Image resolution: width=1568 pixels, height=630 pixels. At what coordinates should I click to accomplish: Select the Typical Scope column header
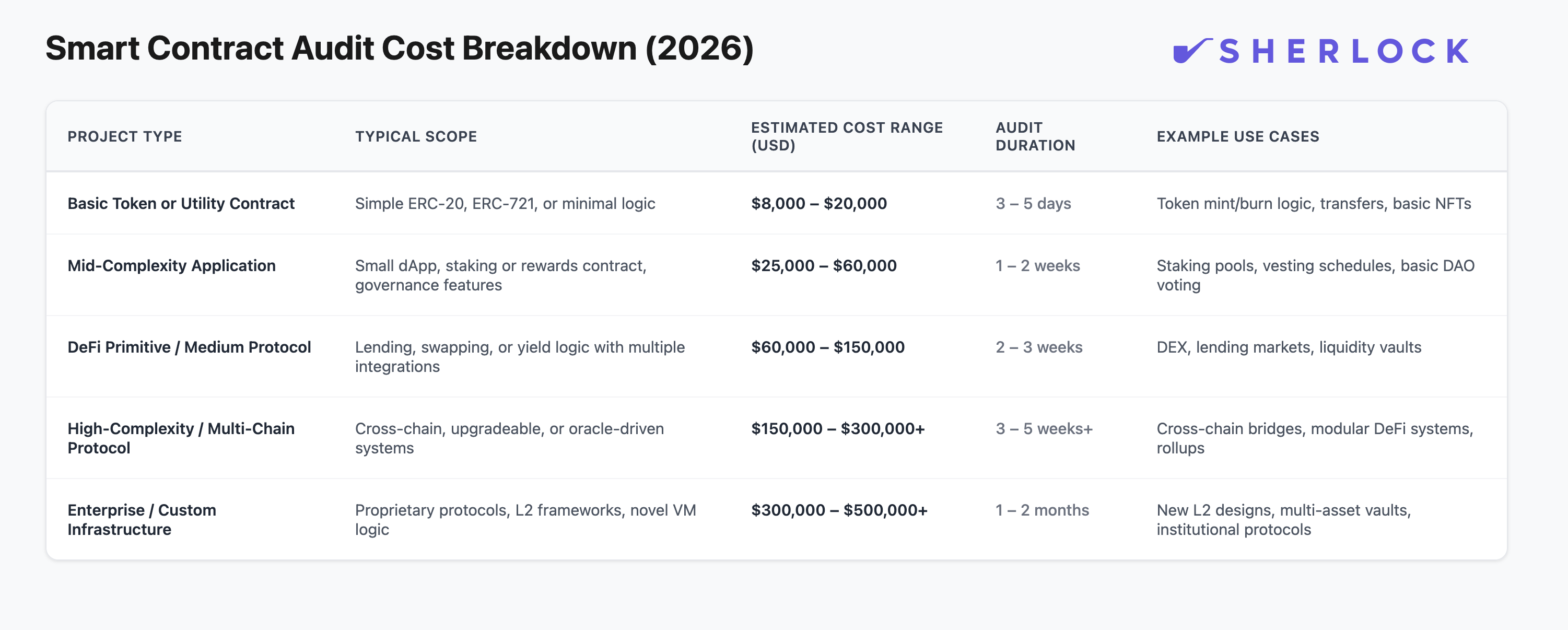pyautogui.click(x=416, y=136)
